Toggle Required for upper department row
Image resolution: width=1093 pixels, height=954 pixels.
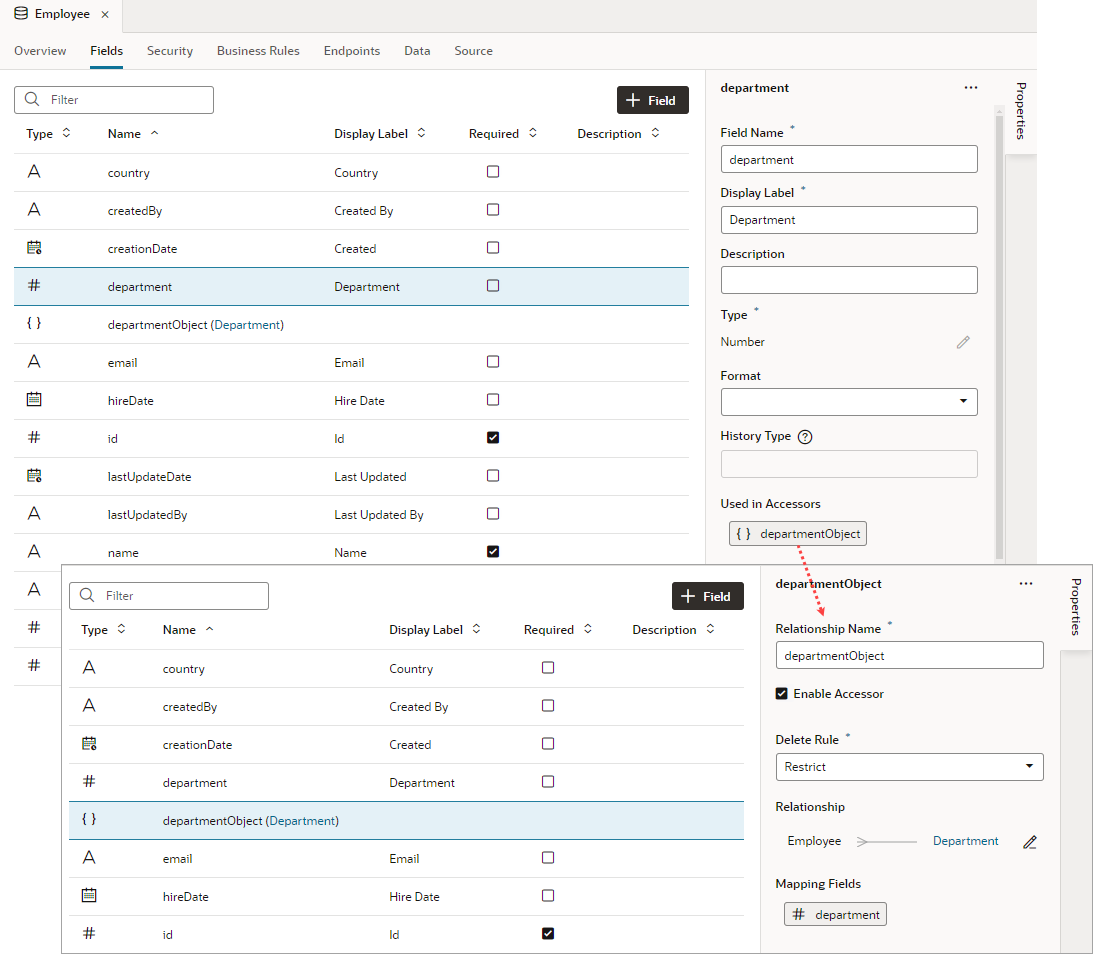(493, 286)
